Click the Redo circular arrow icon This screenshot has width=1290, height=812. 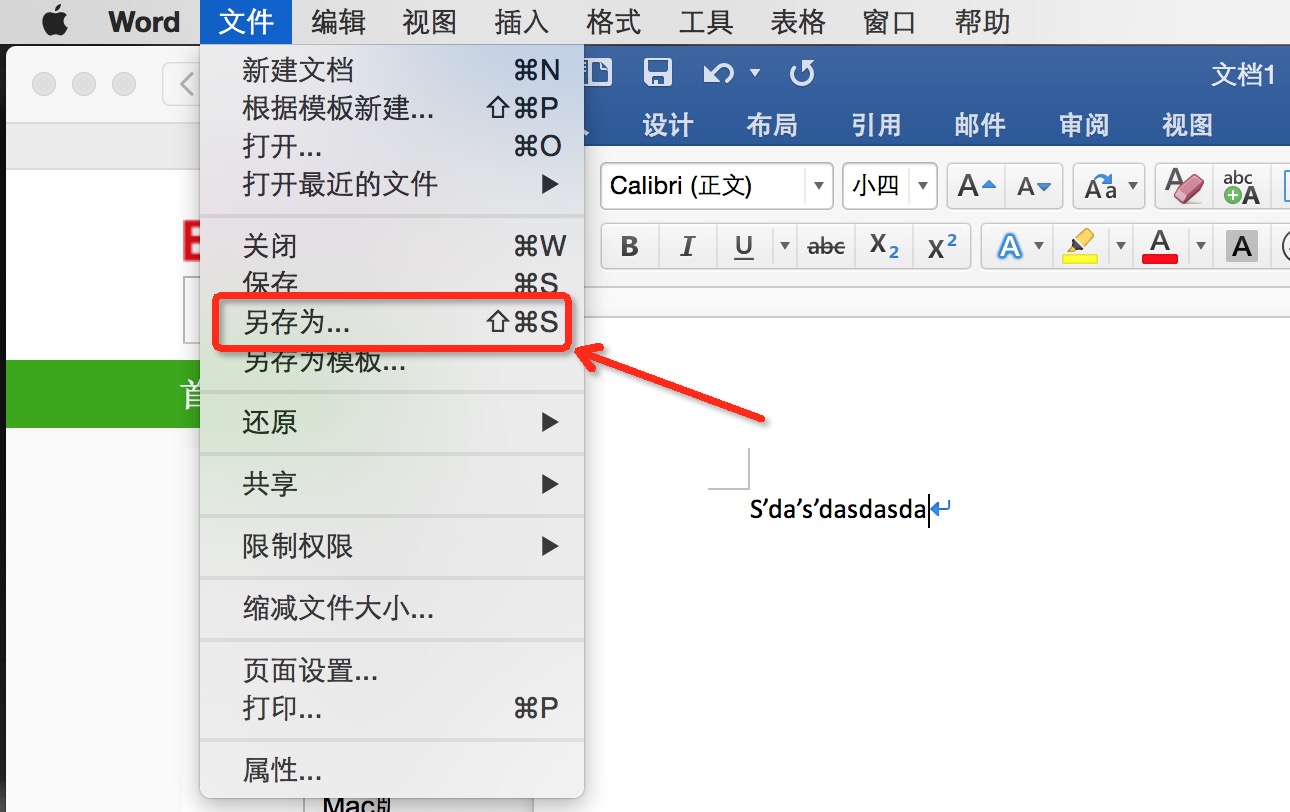[802, 72]
